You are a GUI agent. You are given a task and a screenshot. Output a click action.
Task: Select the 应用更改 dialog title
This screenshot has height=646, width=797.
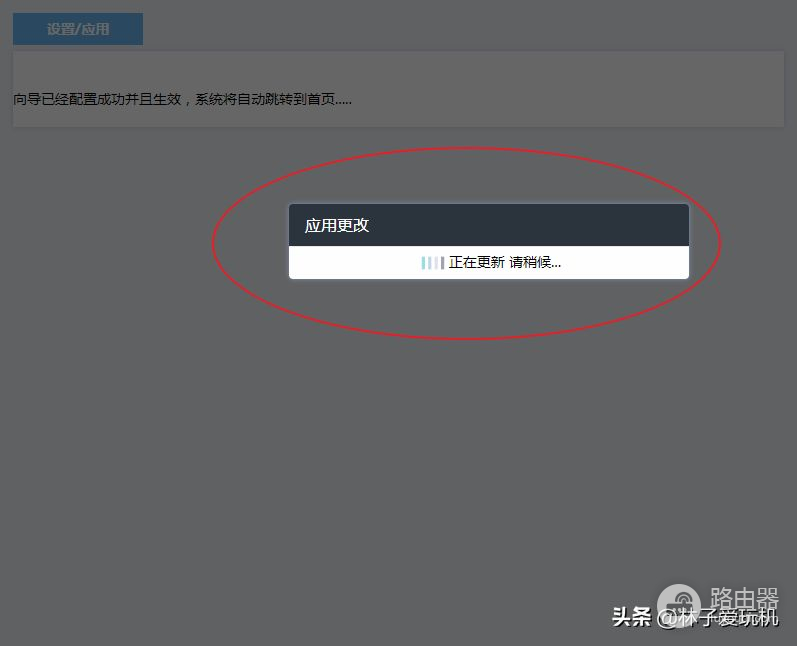[x=337, y=226]
